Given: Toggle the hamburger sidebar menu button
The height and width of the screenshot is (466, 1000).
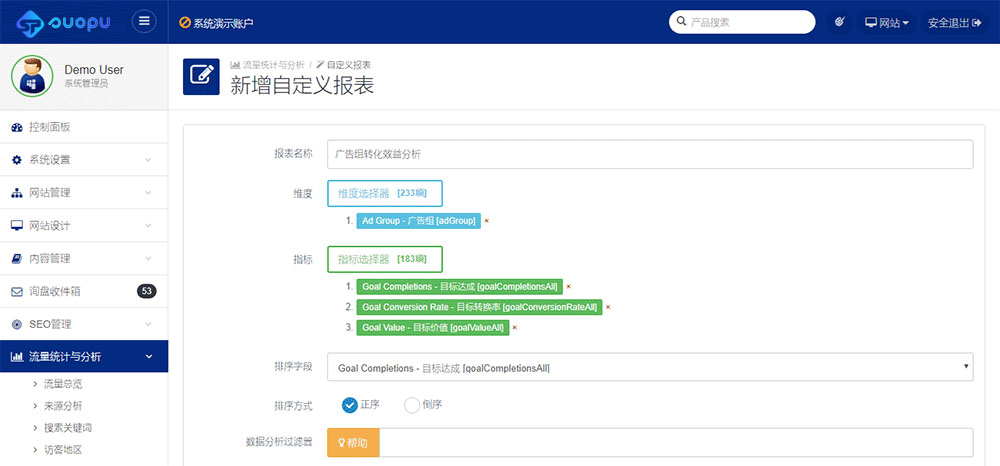Looking at the screenshot, I should coord(145,21).
